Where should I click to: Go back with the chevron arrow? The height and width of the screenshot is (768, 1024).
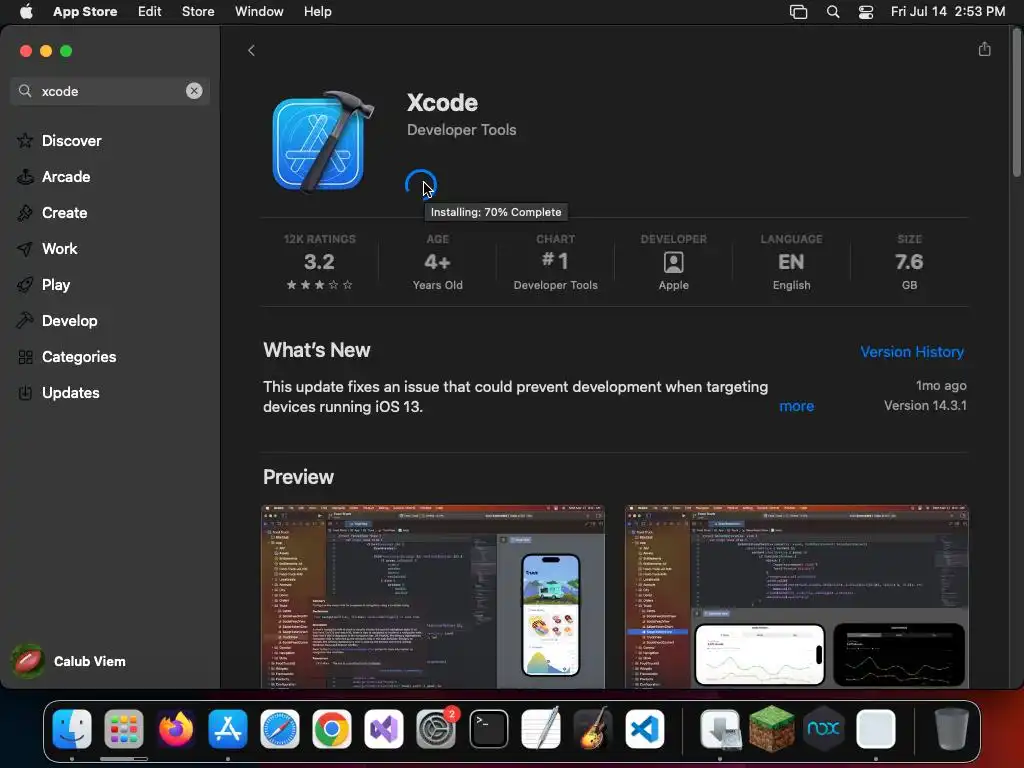click(x=251, y=50)
